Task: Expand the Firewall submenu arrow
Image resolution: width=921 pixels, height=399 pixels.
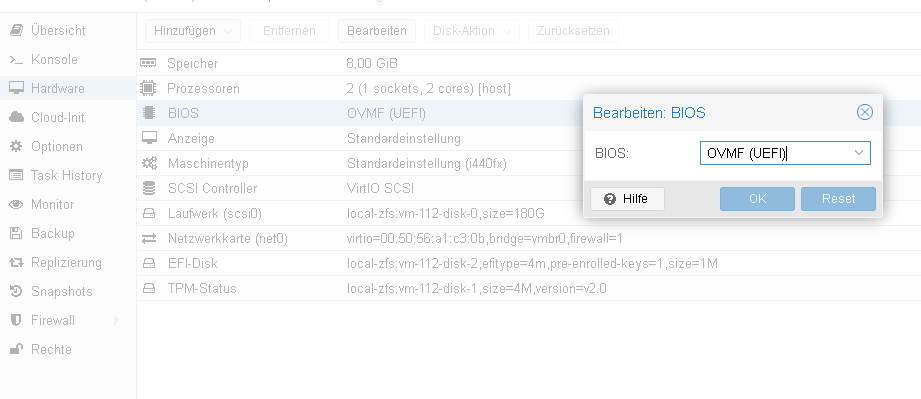Action: click(x=116, y=320)
